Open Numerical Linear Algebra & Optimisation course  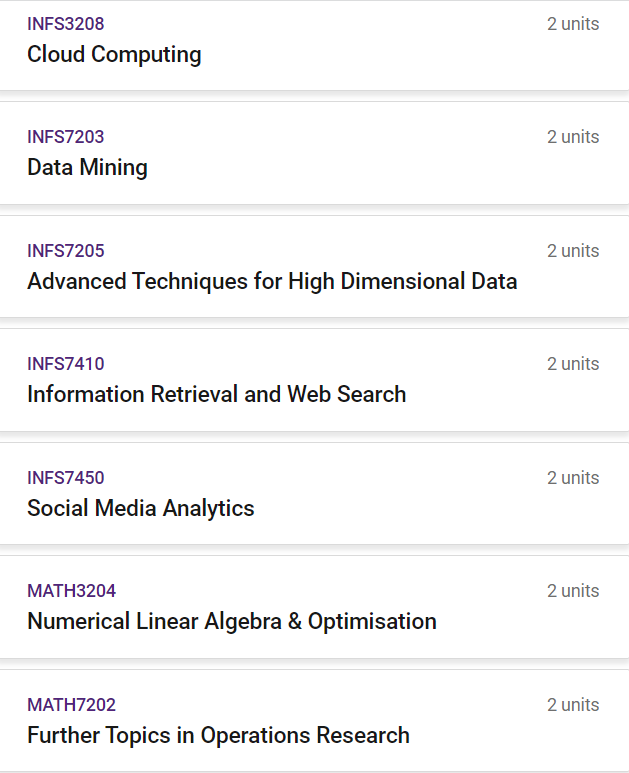tap(232, 621)
